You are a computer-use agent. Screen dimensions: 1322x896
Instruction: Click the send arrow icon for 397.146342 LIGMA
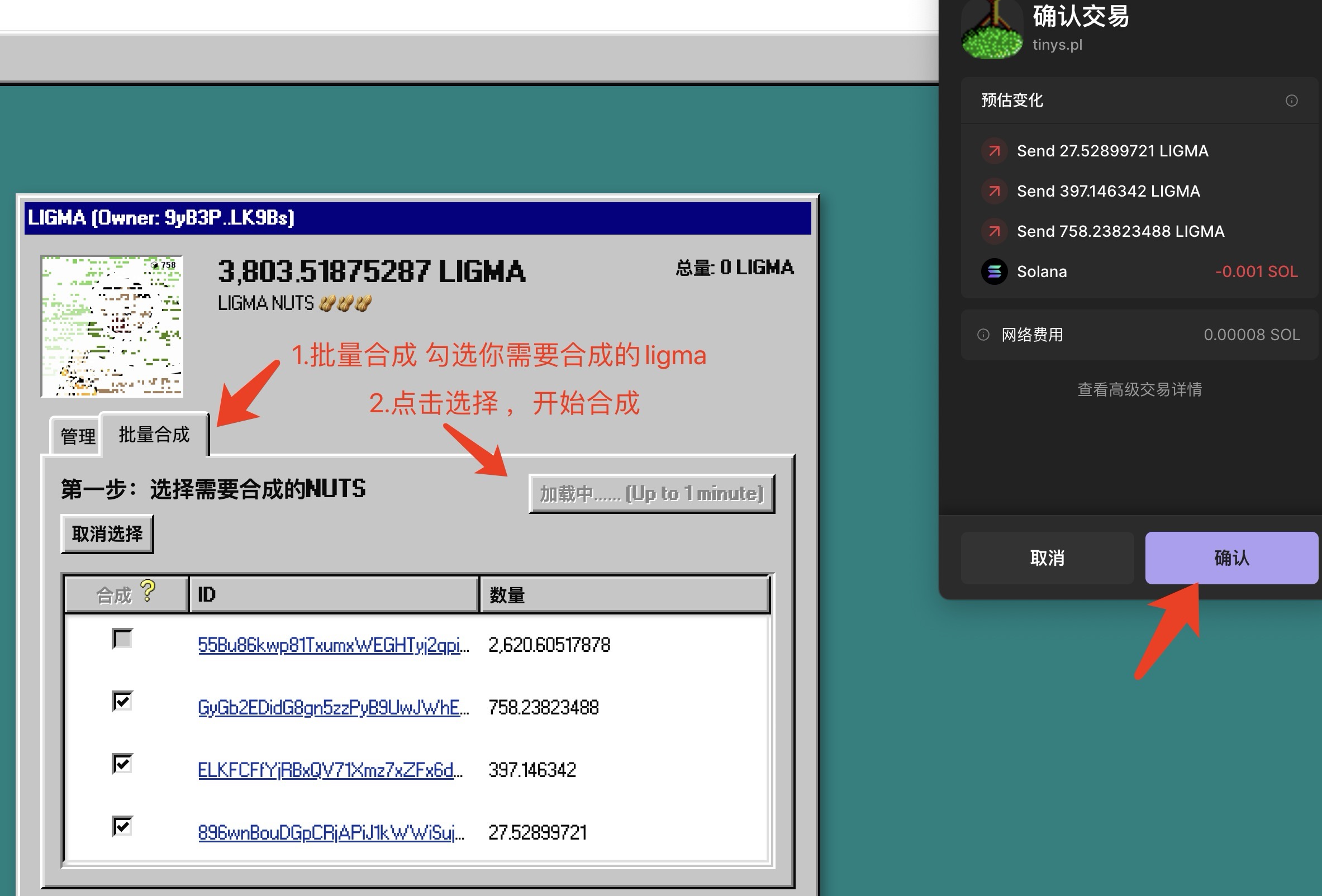(995, 191)
